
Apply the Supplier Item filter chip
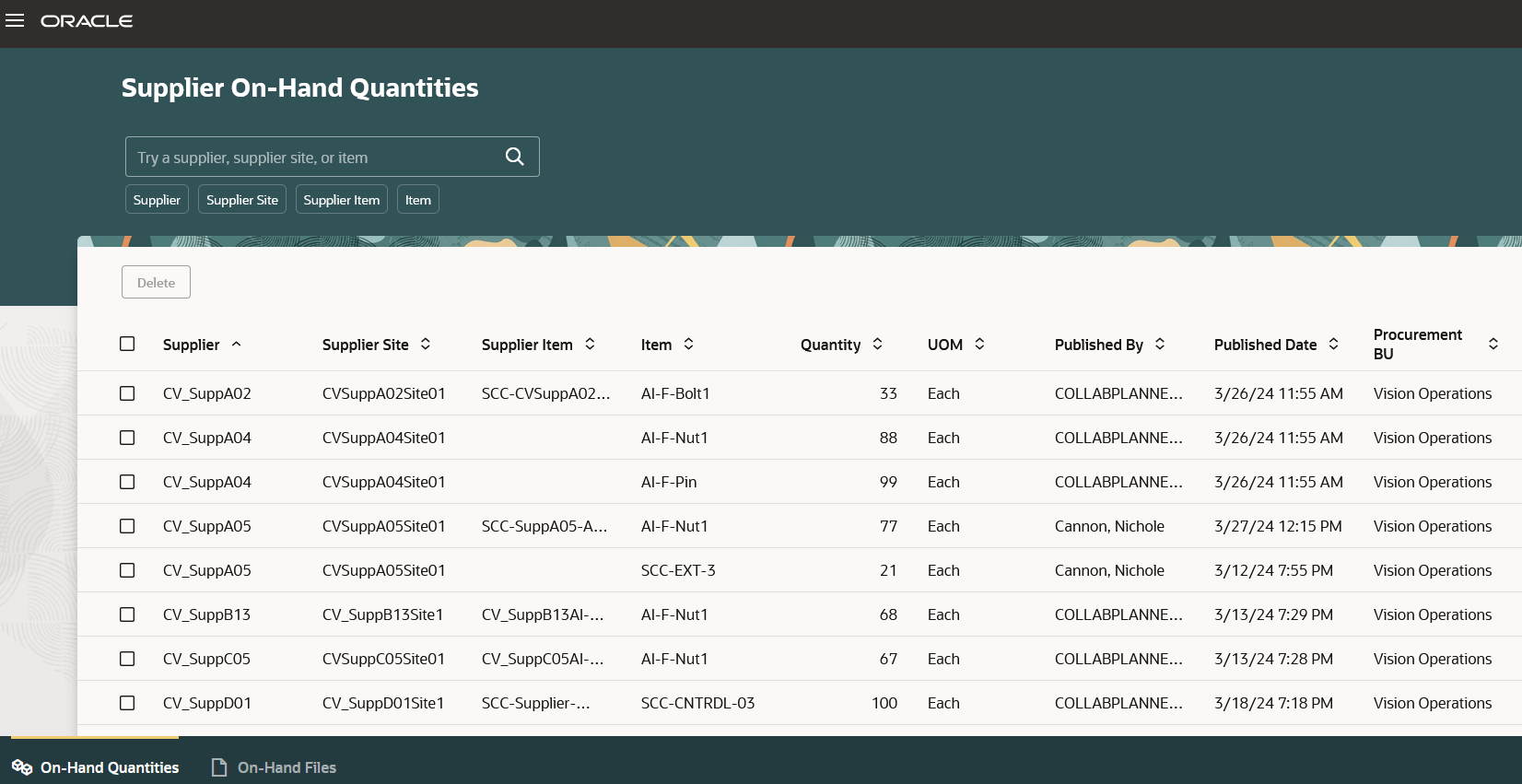point(342,199)
